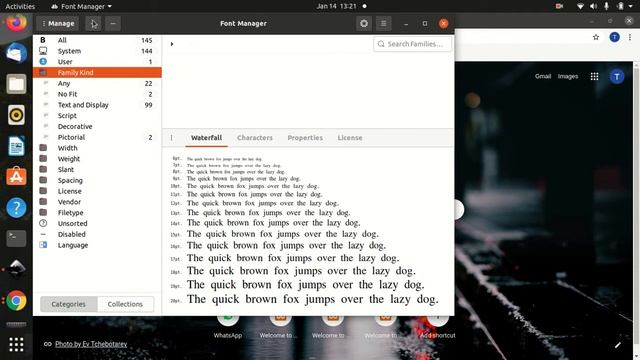Select the No Fit entry
The height and width of the screenshot is (360, 640).
tap(97, 94)
